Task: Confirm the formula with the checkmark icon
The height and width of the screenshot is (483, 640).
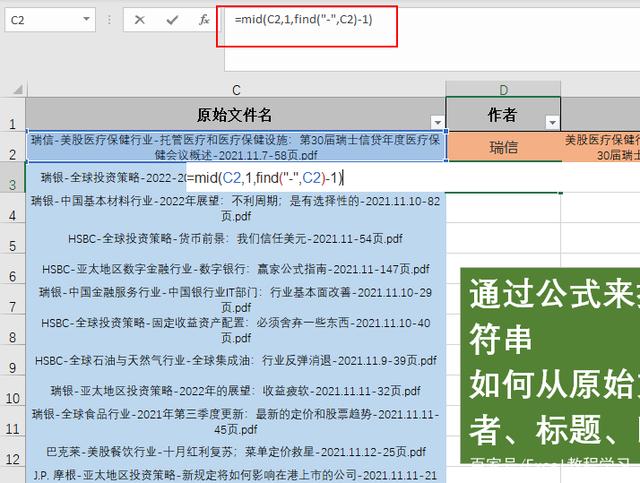Action: point(172,20)
